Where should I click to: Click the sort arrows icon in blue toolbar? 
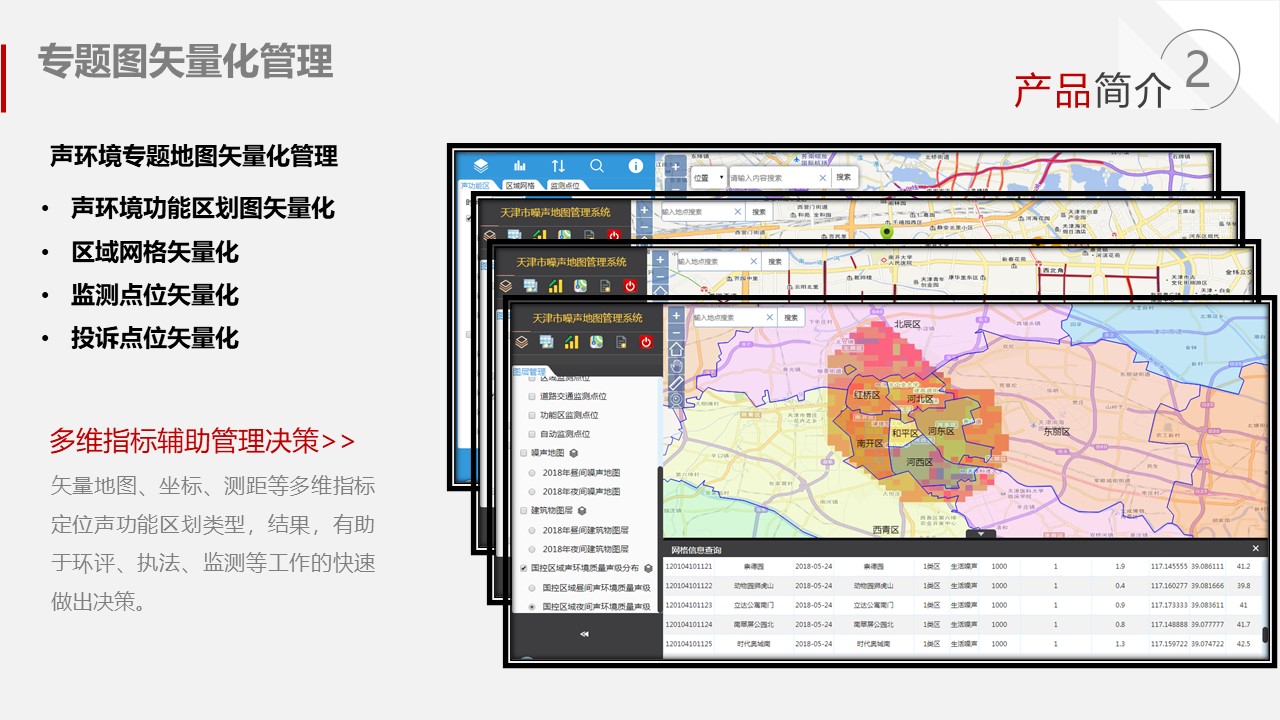[558, 166]
